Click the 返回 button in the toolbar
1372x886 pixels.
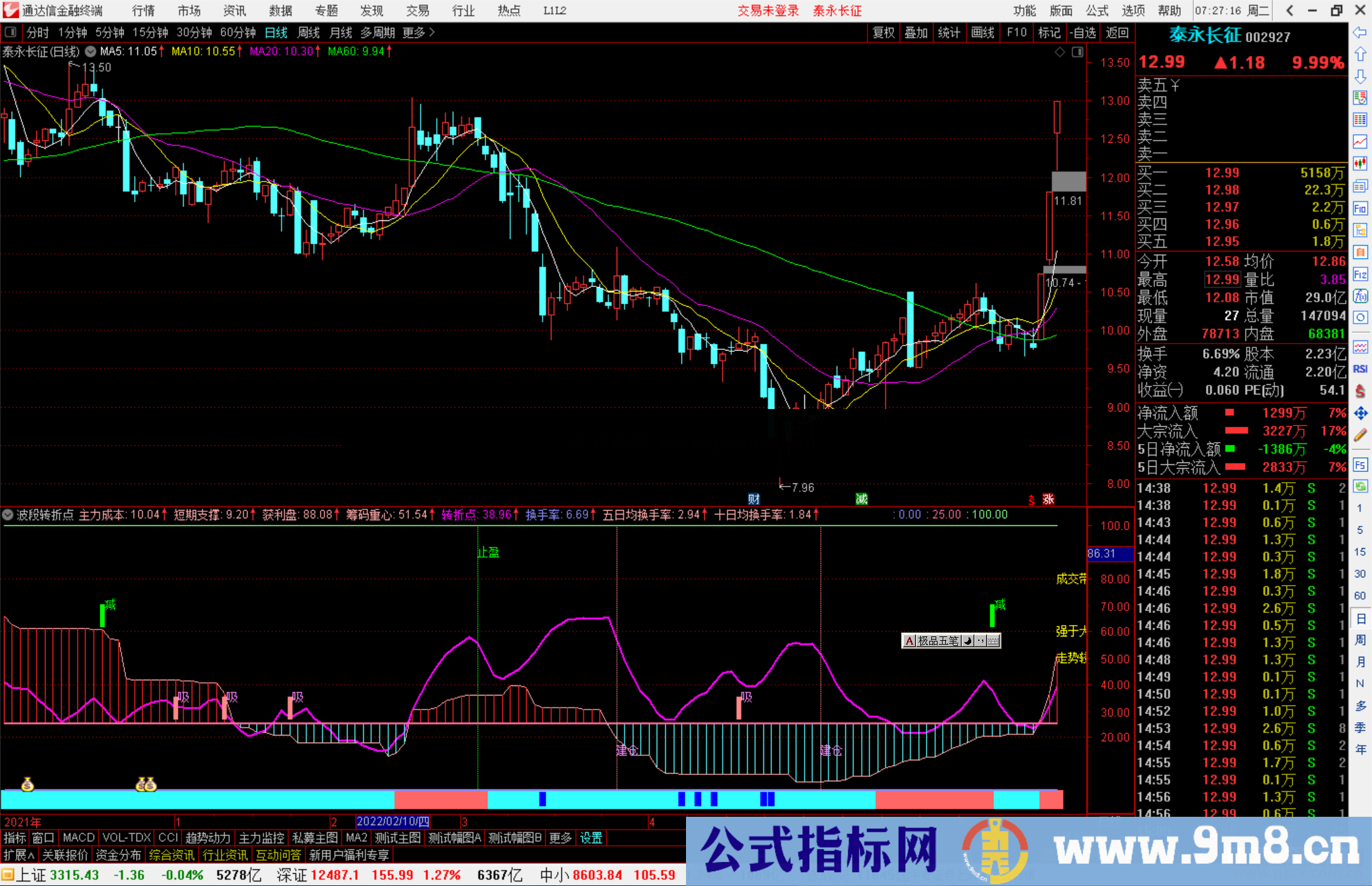click(x=1117, y=32)
